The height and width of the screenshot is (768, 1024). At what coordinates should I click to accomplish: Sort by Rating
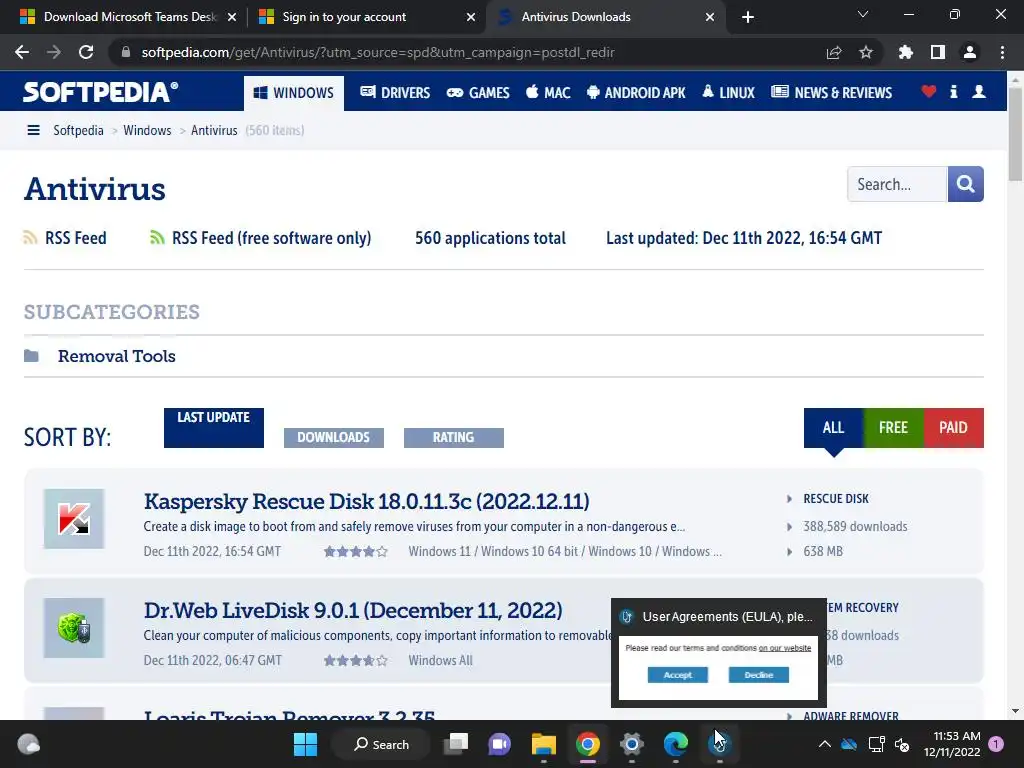(x=454, y=438)
